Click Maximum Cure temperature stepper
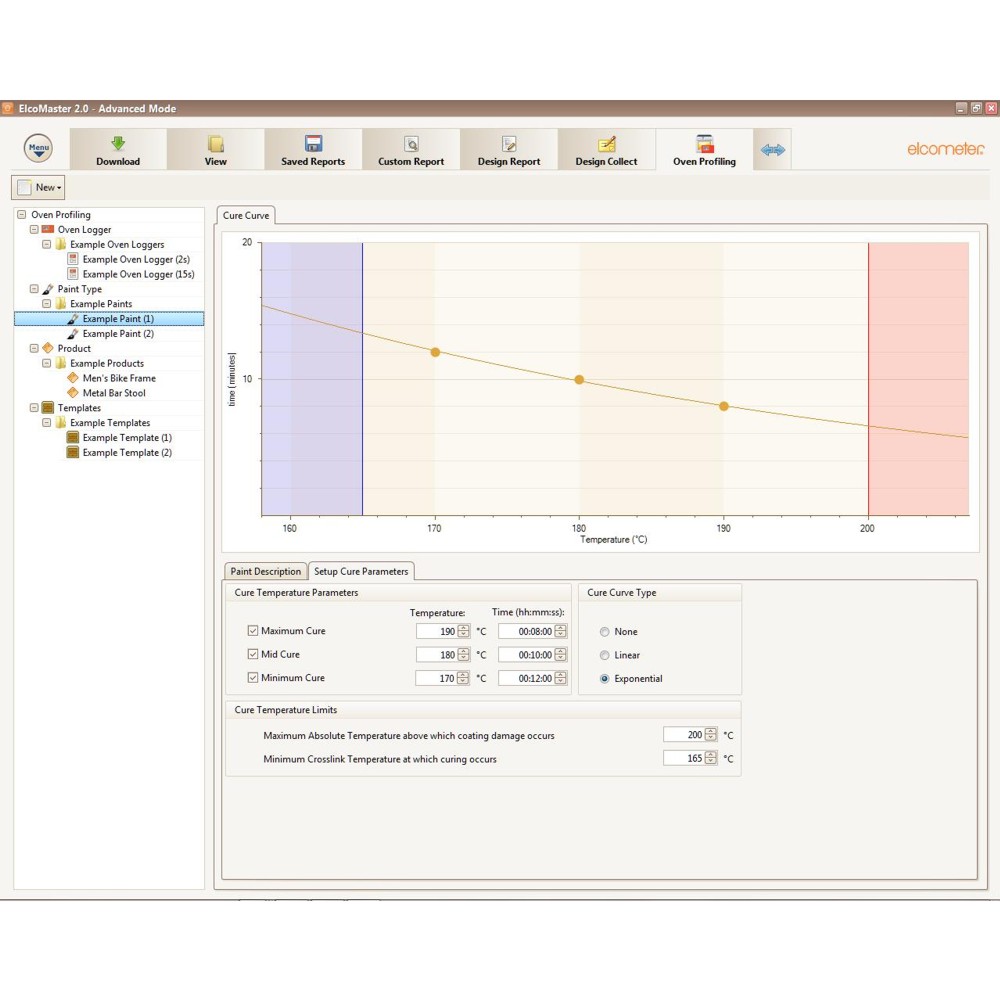The image size is (1000, 1000). [464, 631]
